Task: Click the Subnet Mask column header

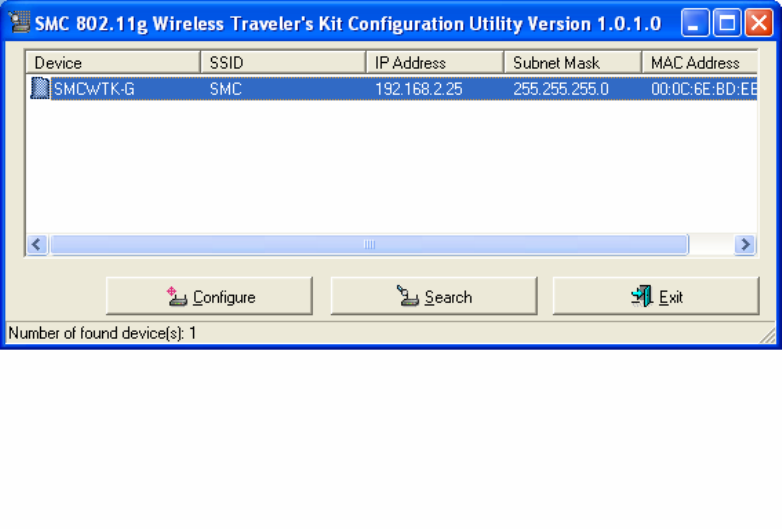Action: pos(573,63)
